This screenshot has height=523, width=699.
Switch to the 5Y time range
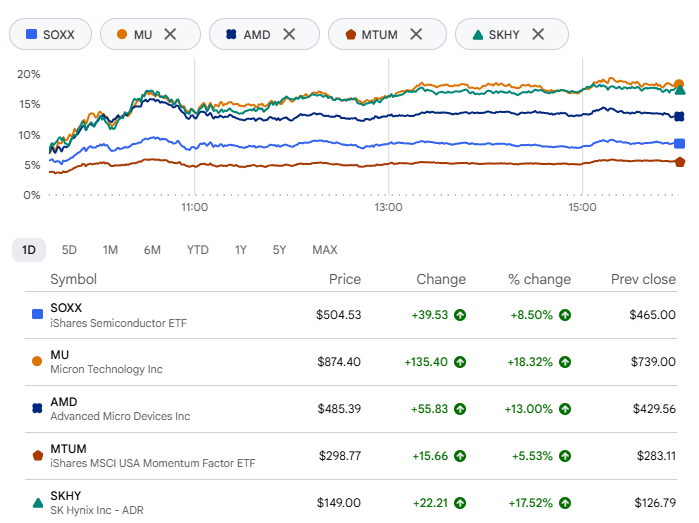(280, 250)
